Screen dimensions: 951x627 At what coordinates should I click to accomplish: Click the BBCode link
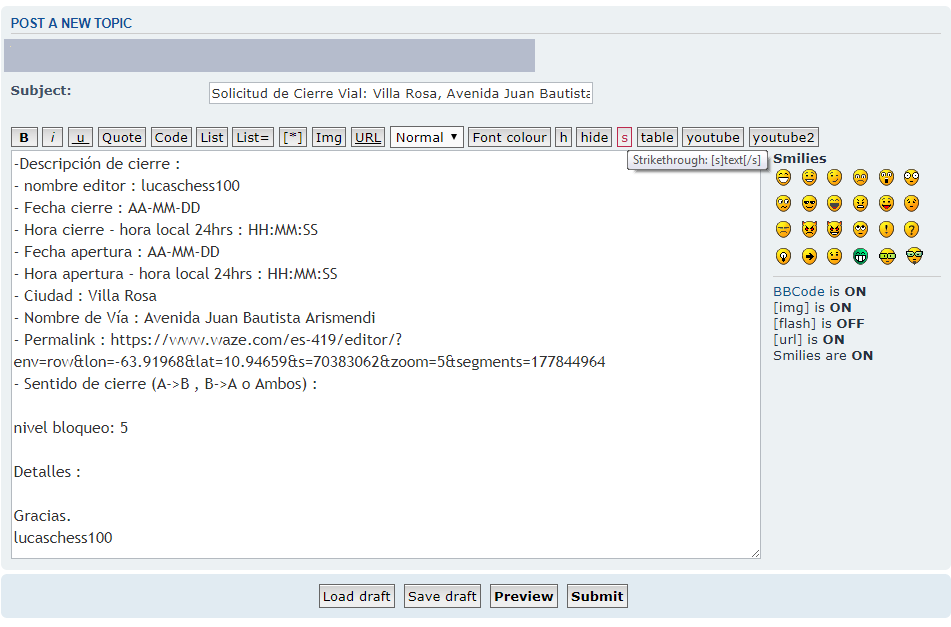[x=798, y=292]
